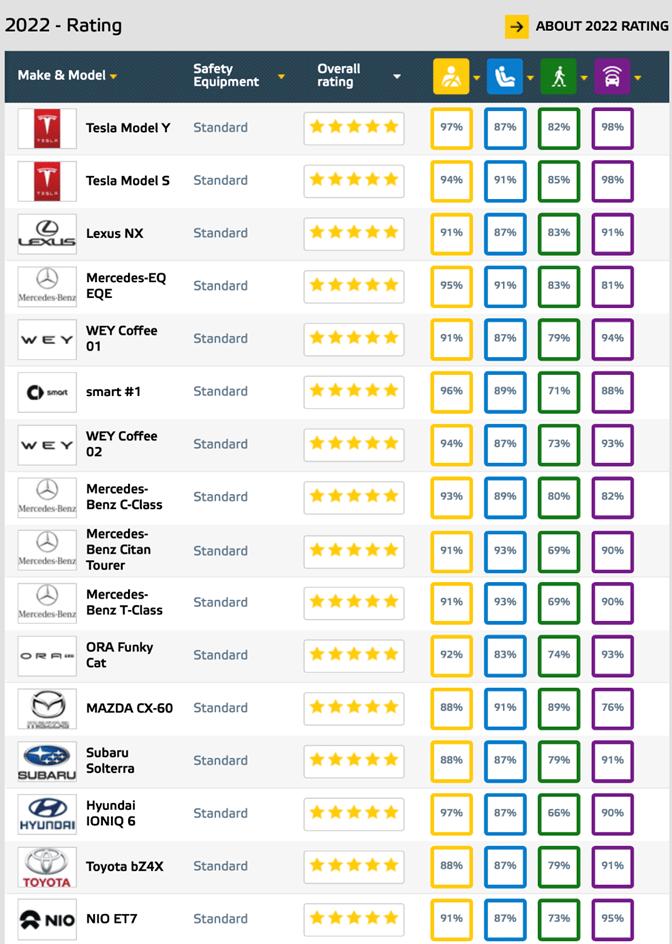Image resolution: width=672 pixels, height=944 pixels.
Task: Click the 98% safety assist score for Tesla Model S
Action: pyautogui.click(x=612, y=181)
